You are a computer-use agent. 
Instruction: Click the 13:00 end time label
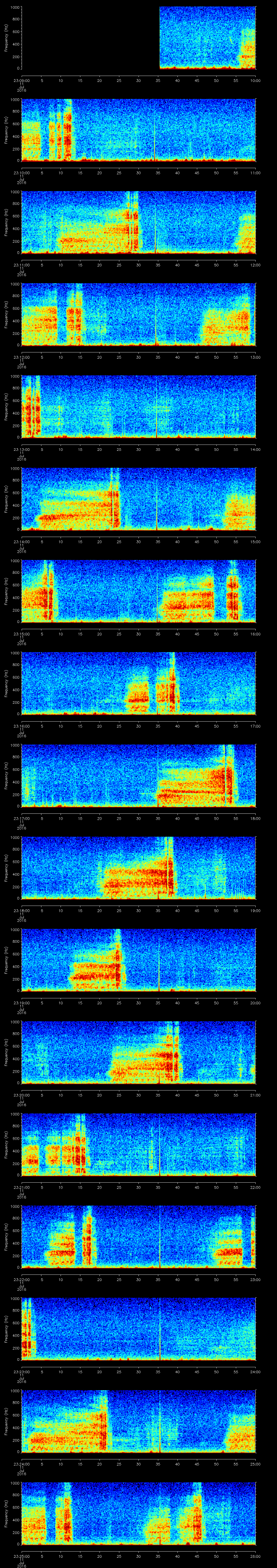(x=255, y=357)
